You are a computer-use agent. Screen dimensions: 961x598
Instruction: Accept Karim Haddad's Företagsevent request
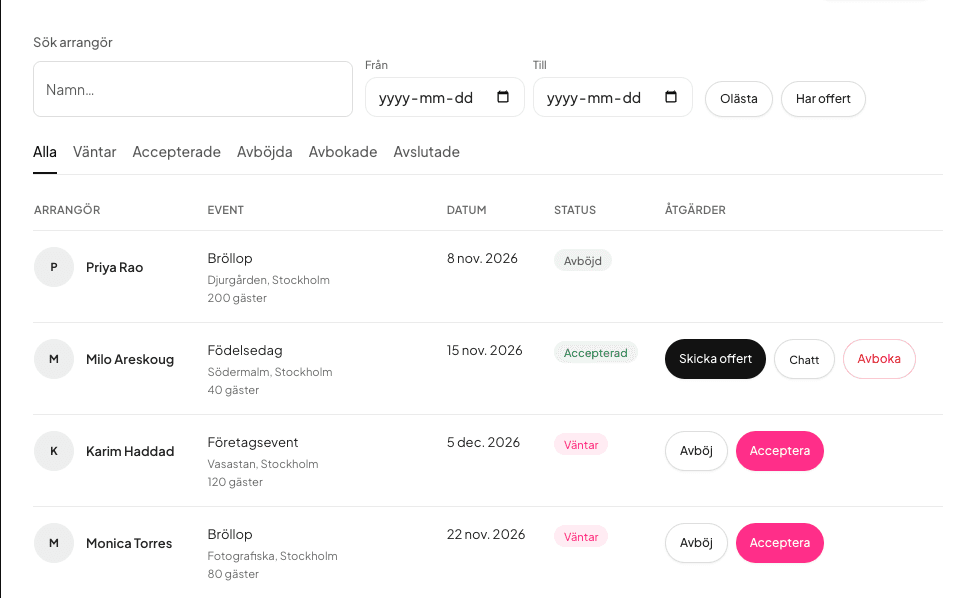click(x=780, y=451)
